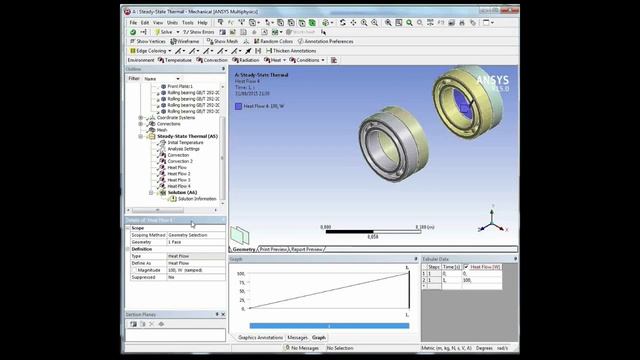The width and height of the screenshot is (640, 360).
Task: Select Solution Information in the tree
Action: [x=197, y=199]
